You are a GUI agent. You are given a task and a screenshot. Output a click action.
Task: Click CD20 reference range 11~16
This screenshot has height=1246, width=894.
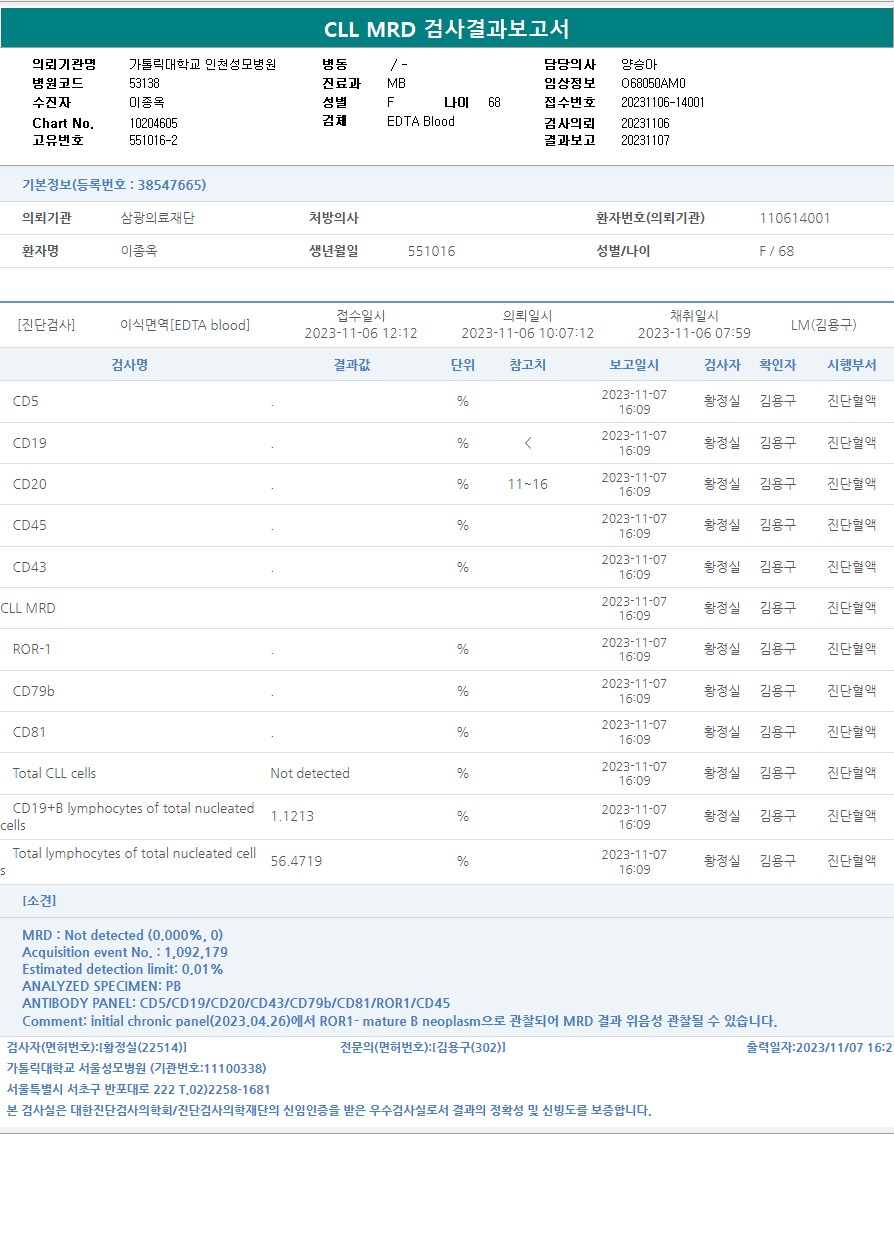pos(528,484)
